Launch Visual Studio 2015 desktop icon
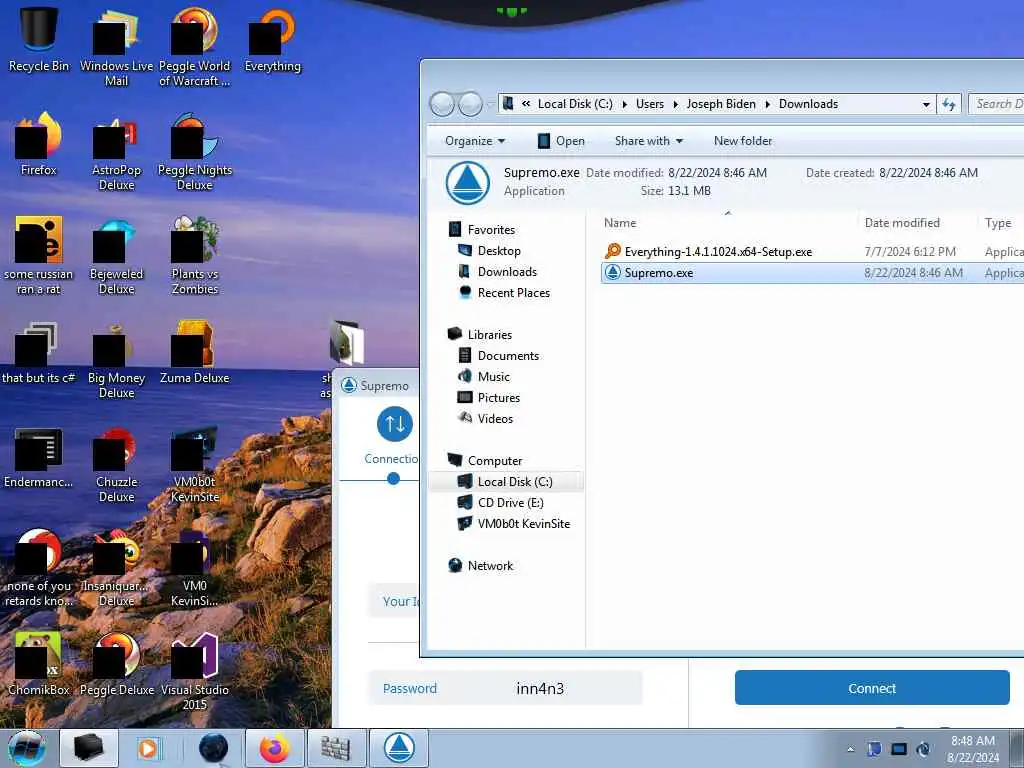The height and width of the screenshot is (768, 1024). click(x=194, y=671)
